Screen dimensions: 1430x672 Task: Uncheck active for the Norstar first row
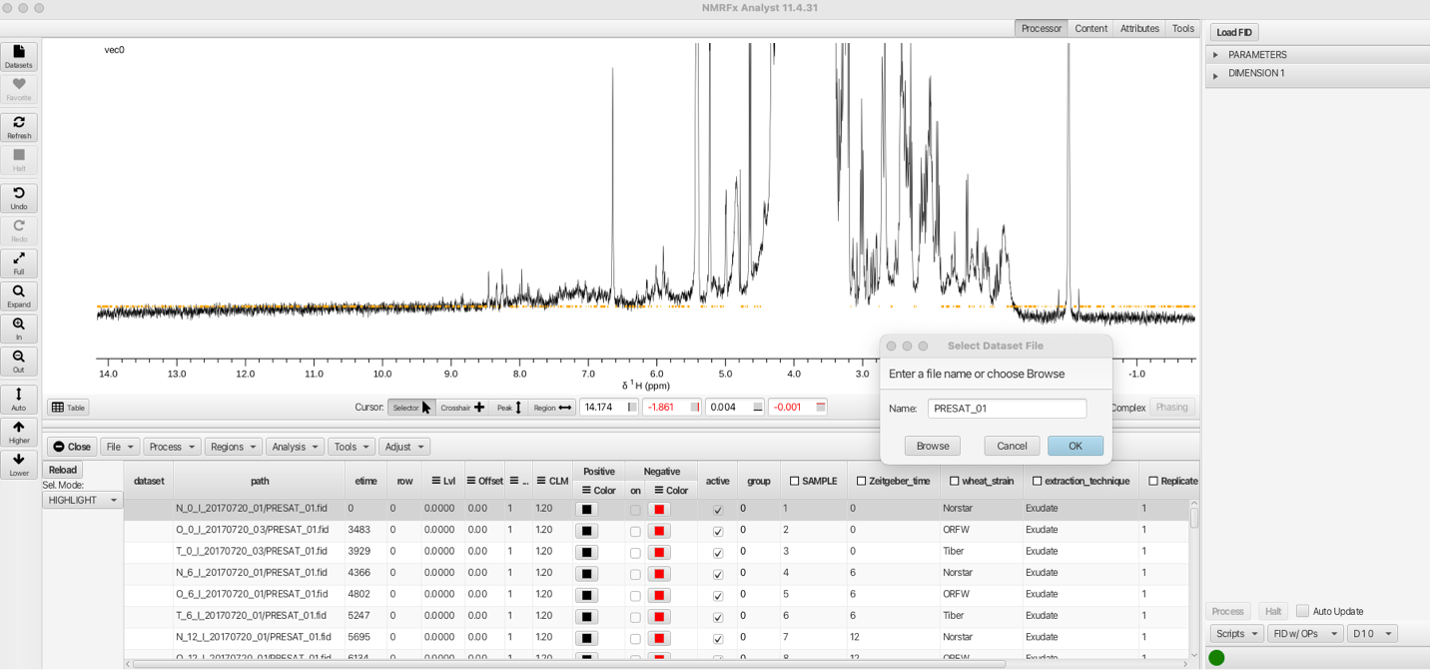(x=717, y=509)
